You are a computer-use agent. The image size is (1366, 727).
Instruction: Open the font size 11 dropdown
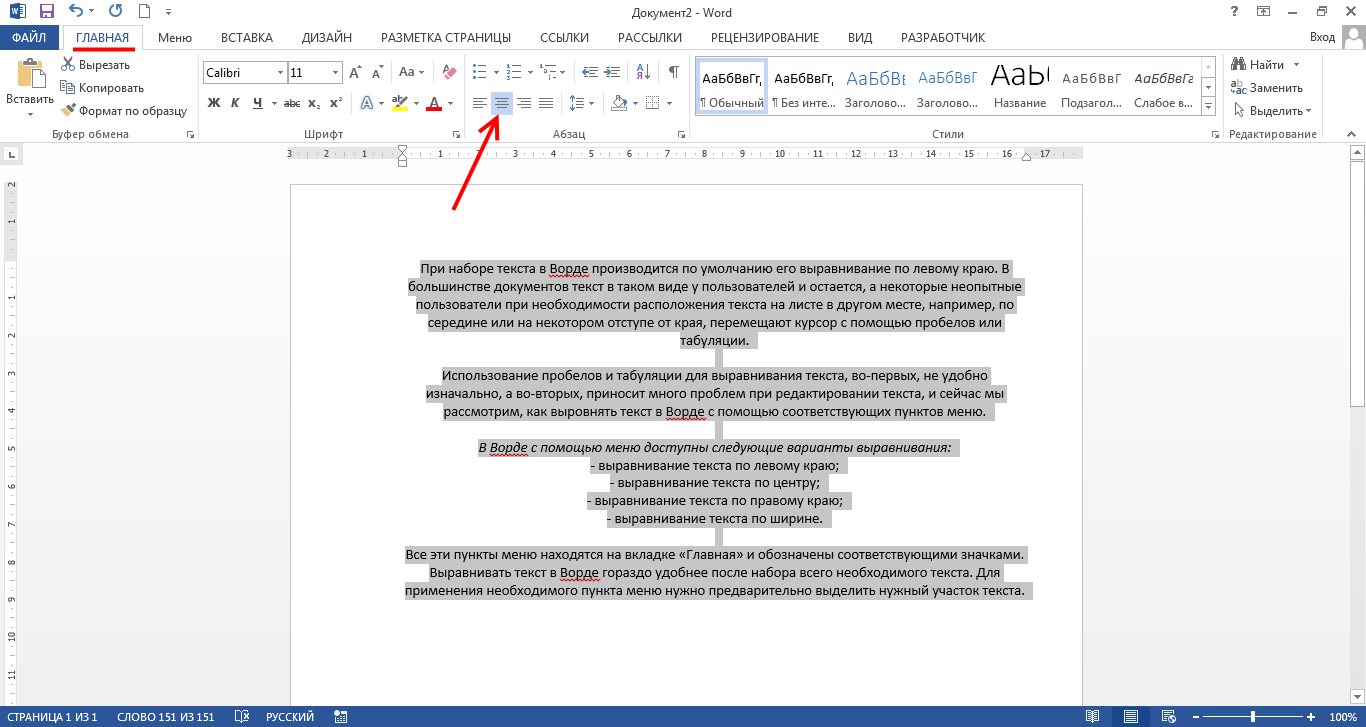335,73
